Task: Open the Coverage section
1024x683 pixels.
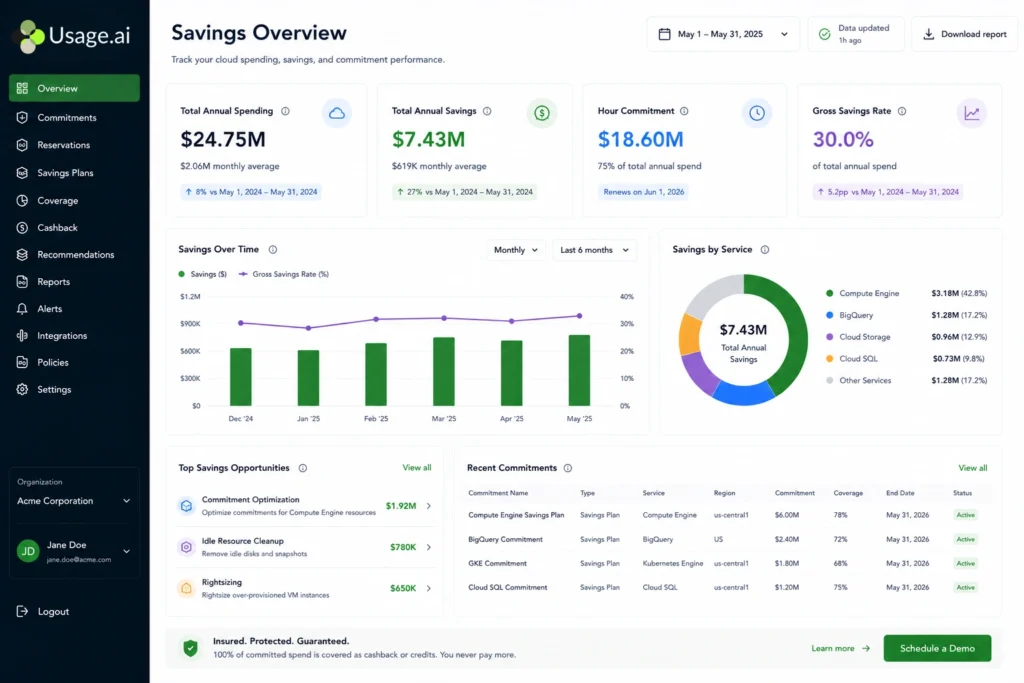Action: click(x=74, y=200)
